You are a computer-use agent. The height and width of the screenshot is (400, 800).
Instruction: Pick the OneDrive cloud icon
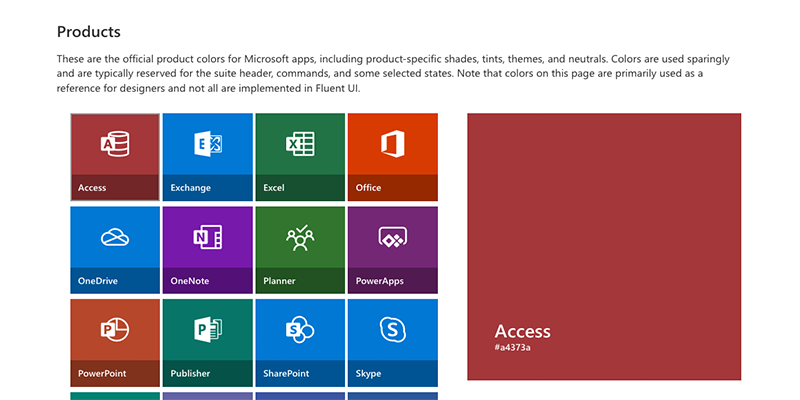point(115,237)
